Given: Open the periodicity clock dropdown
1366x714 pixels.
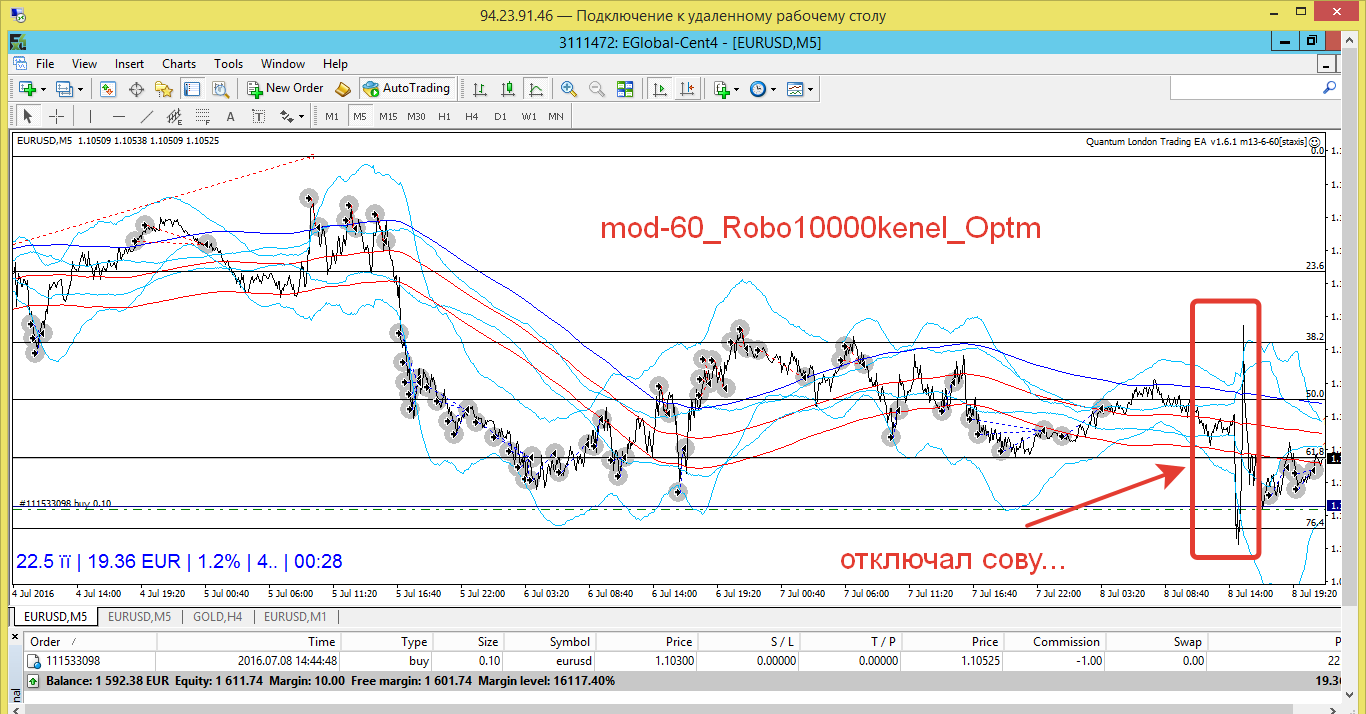Looking at the screenshot, I should point(763,89).
